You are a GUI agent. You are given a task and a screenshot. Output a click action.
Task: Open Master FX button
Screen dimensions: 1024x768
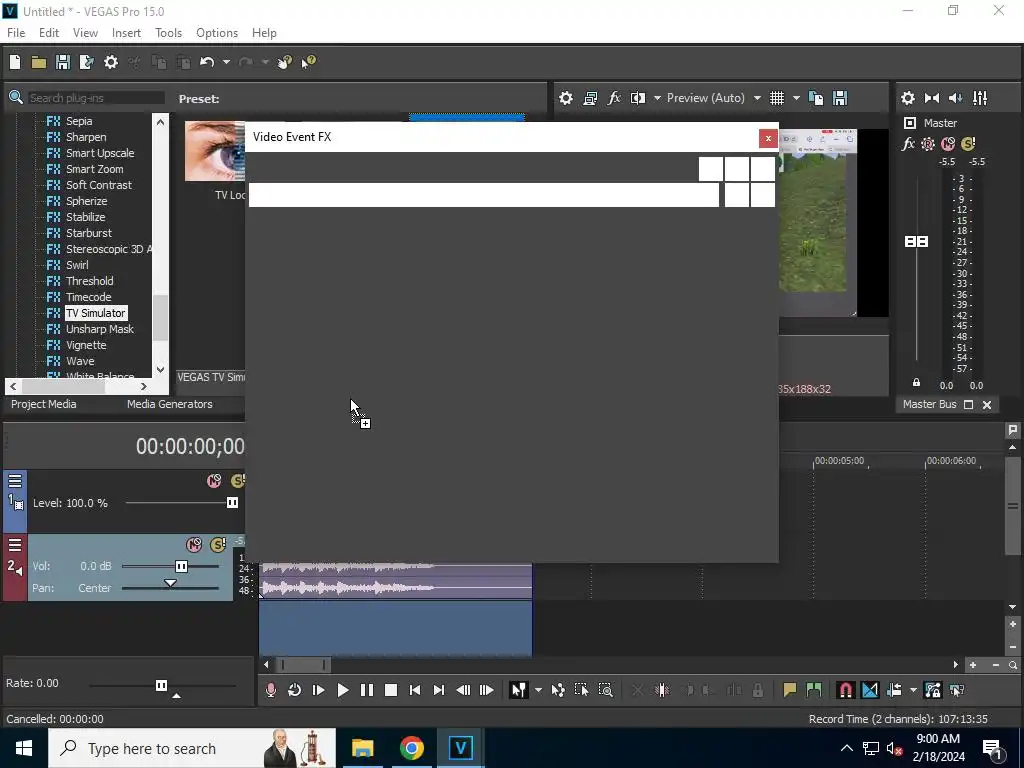pyautogui.click(x=908, y=144)
